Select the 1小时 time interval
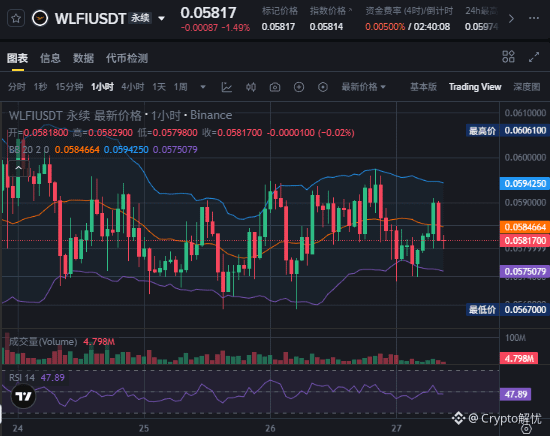 tap(102, 87)
